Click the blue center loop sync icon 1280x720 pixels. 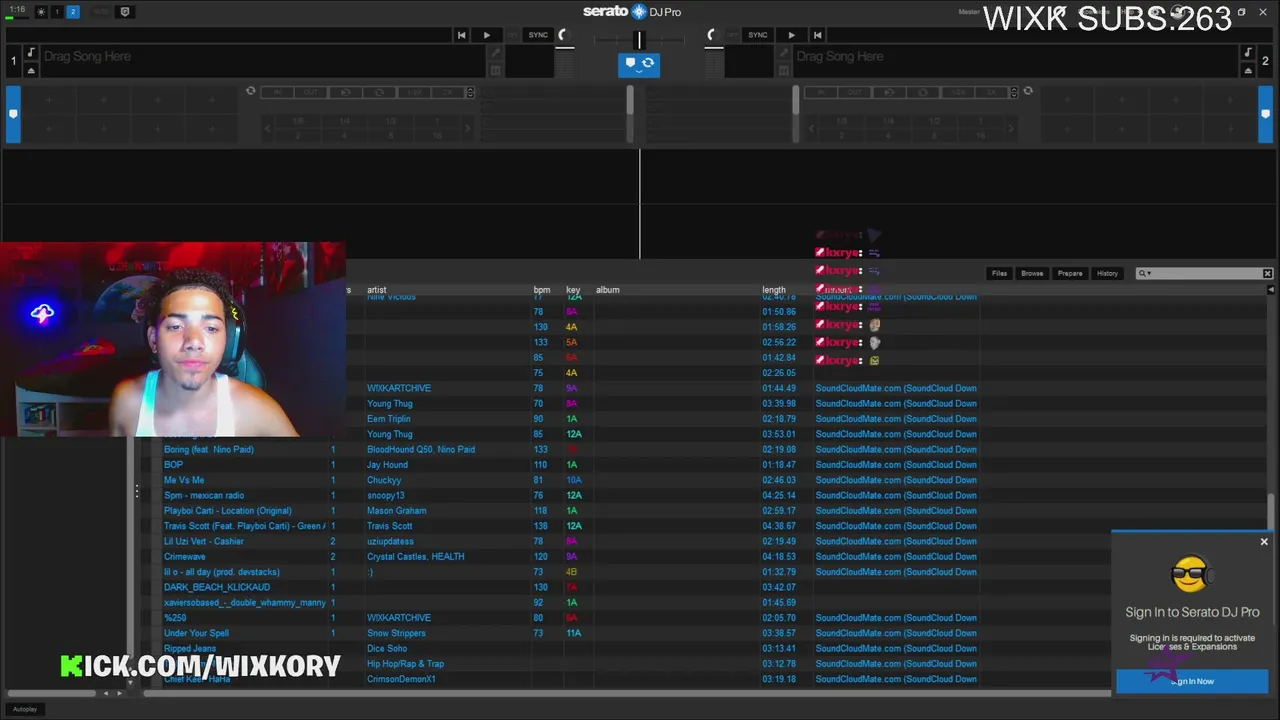click(648, 63)
